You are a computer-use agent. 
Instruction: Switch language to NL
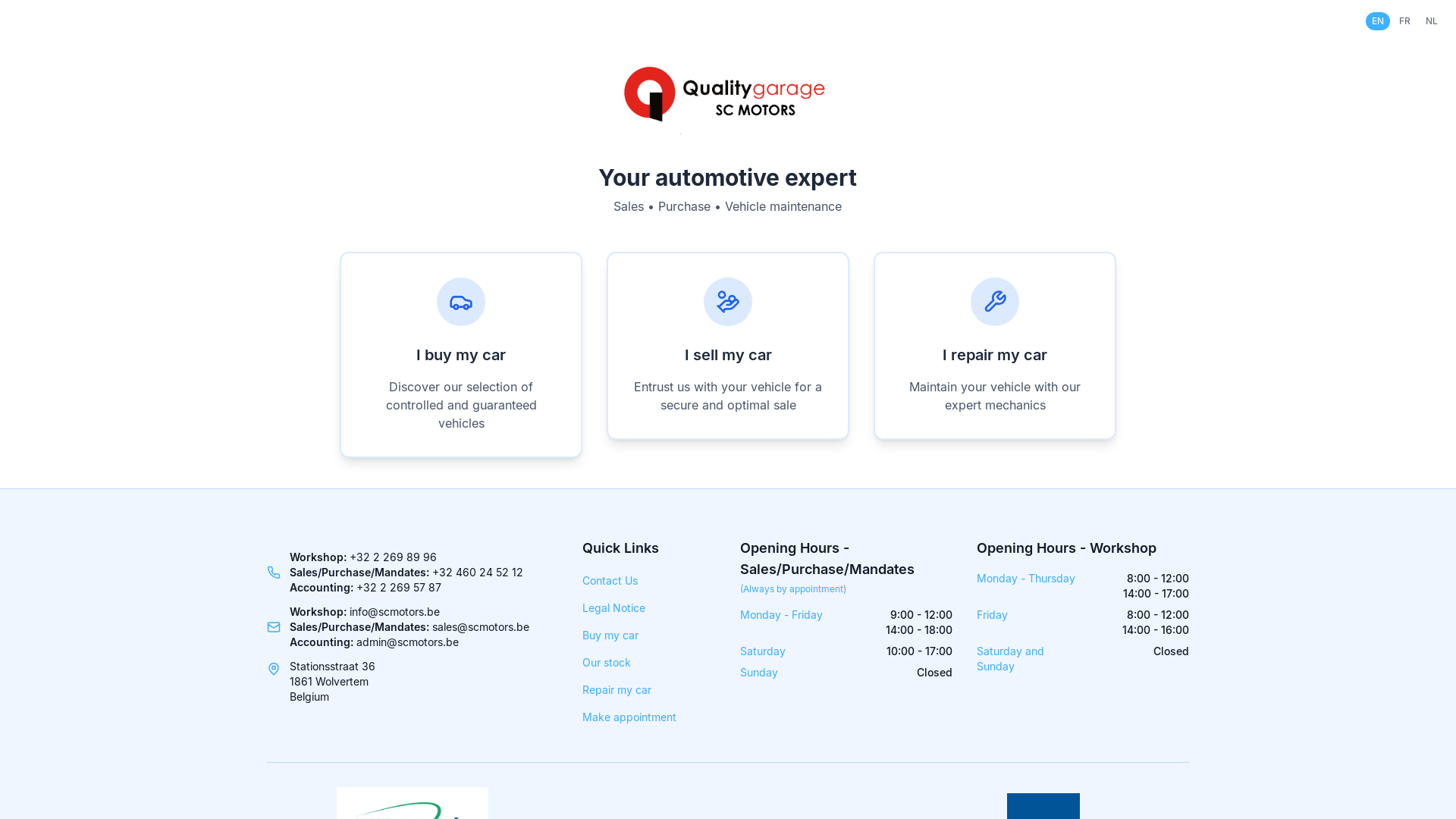tap(1431, 21)
